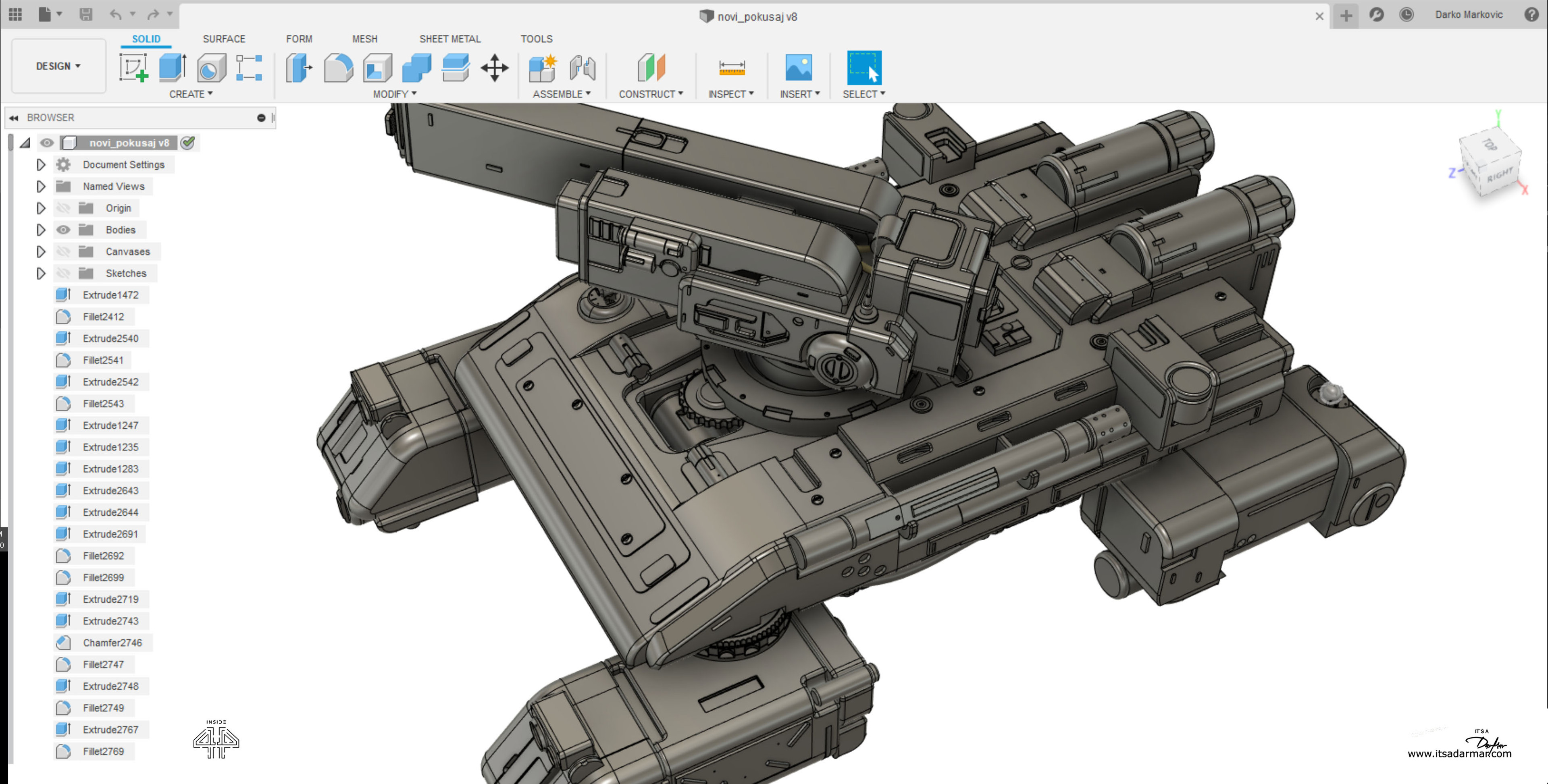Show the Origin folder
Screen dimensions: 1548x784
click(x=63, y=208)
